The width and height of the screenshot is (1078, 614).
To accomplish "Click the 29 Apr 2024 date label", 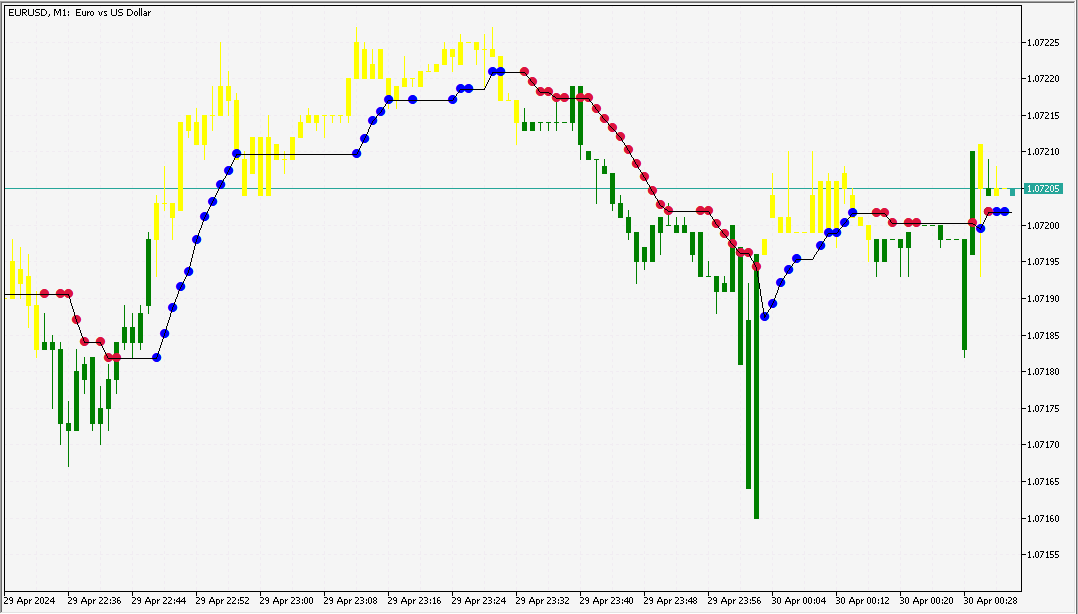I will pos(30,601).
